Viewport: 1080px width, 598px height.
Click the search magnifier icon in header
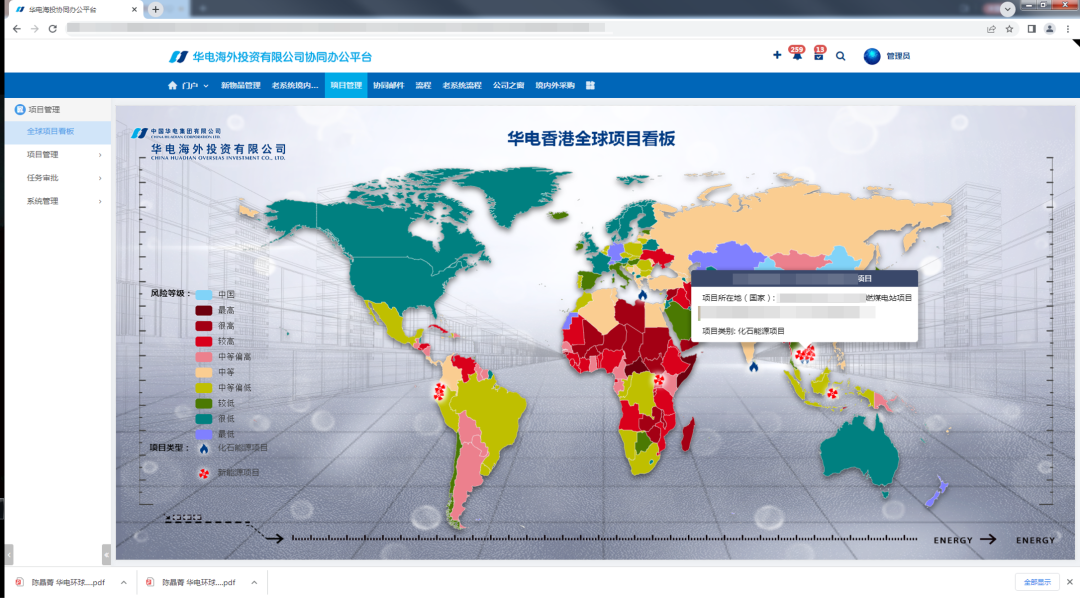tap(840, 56)
